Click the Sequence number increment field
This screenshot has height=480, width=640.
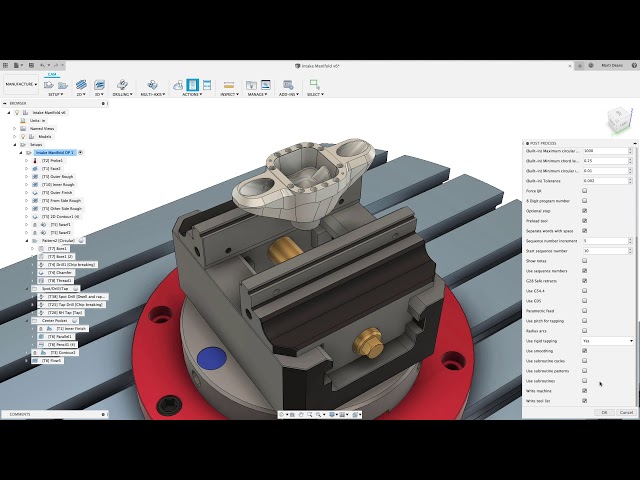coord(607,241)
